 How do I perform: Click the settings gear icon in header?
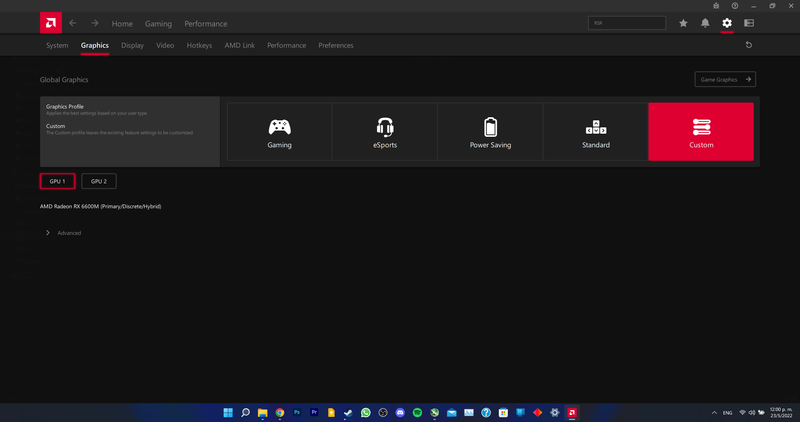tap(727, 23)
